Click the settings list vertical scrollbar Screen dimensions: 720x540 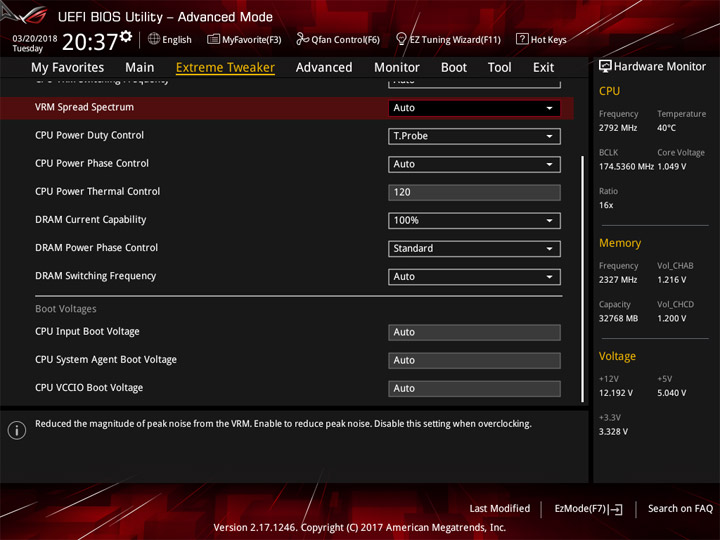(x=582, y=279)
